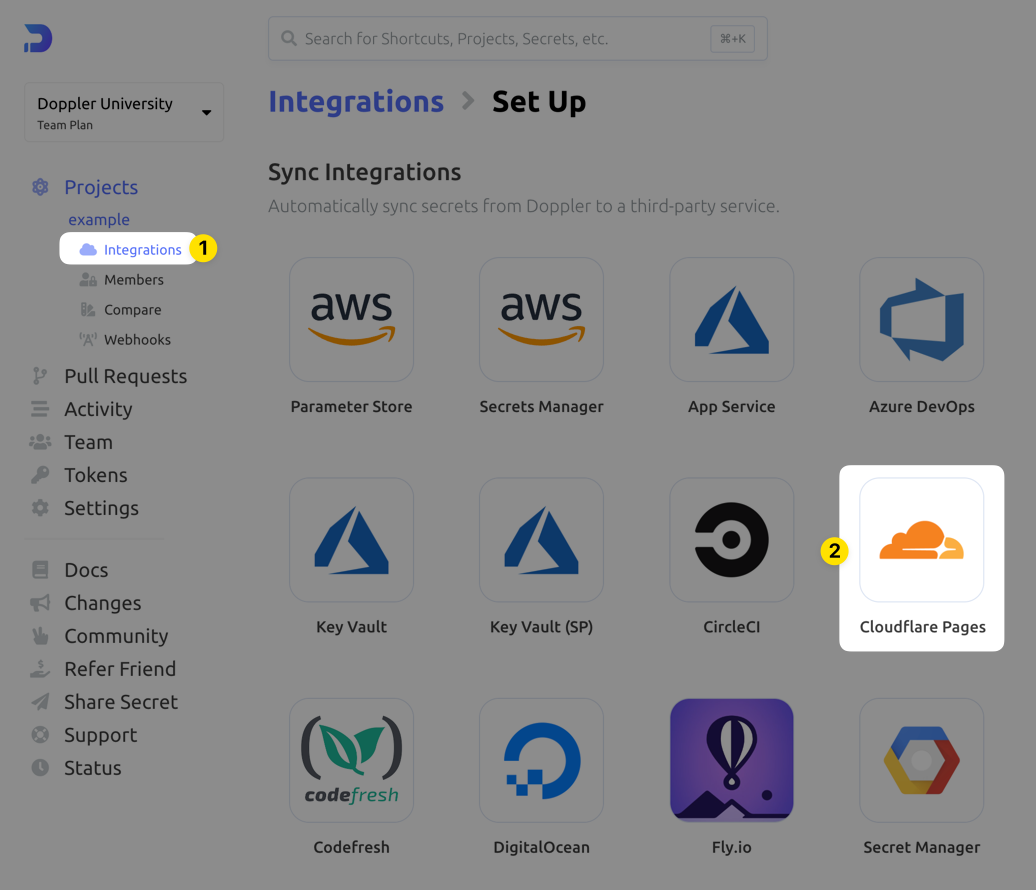
Task: Open Community in the sidebar
Action: (x=116, y=636)
